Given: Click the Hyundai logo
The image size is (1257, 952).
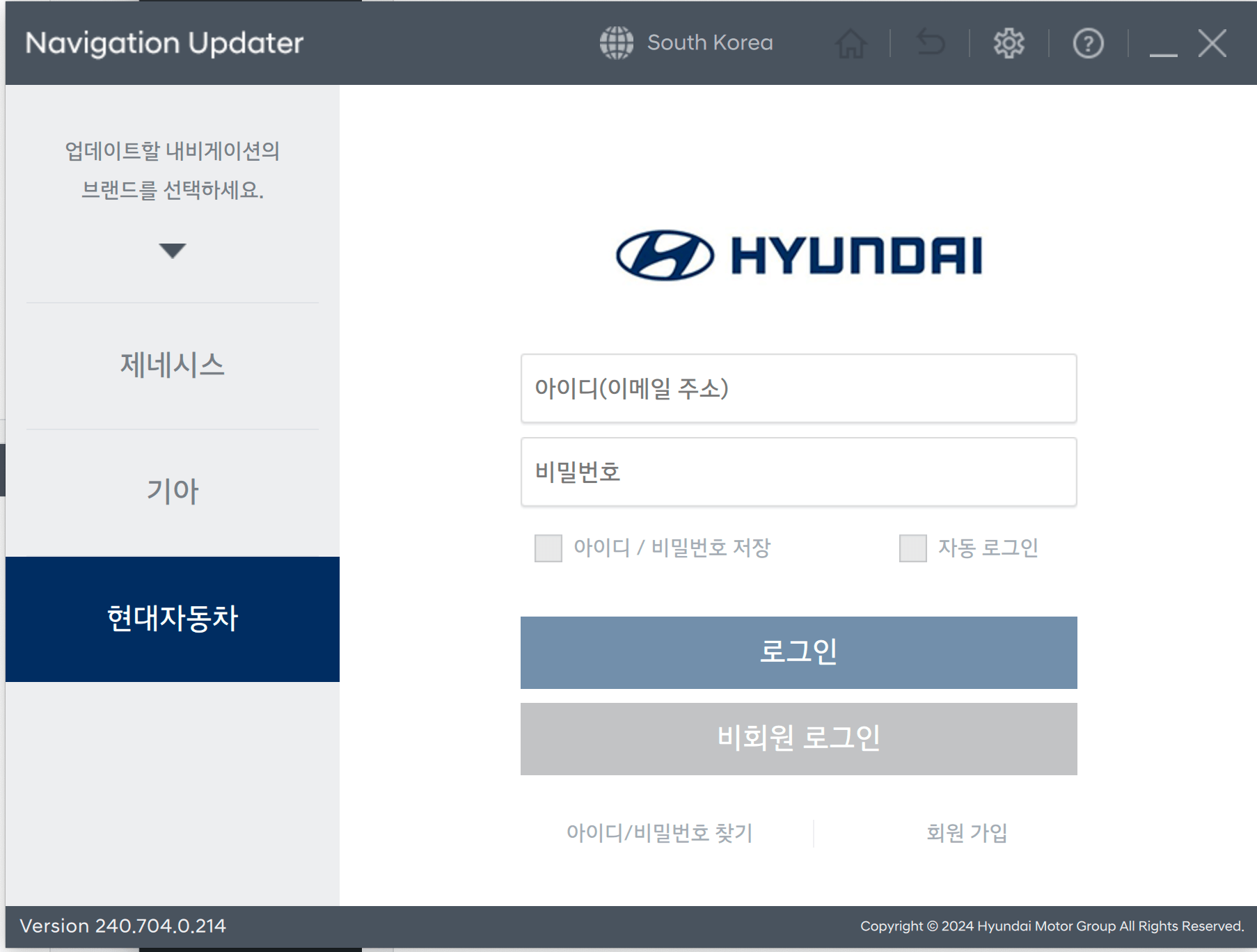Looking at the screenshot, I should click(798, 255).
